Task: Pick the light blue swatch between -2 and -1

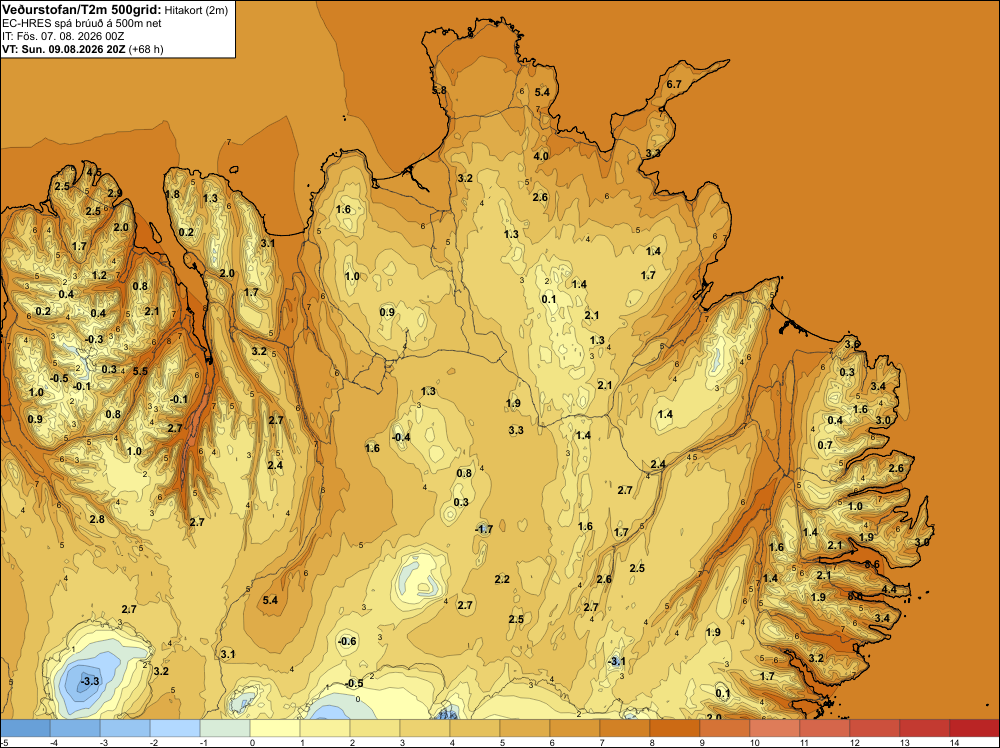Action: [x=175, y=728]
